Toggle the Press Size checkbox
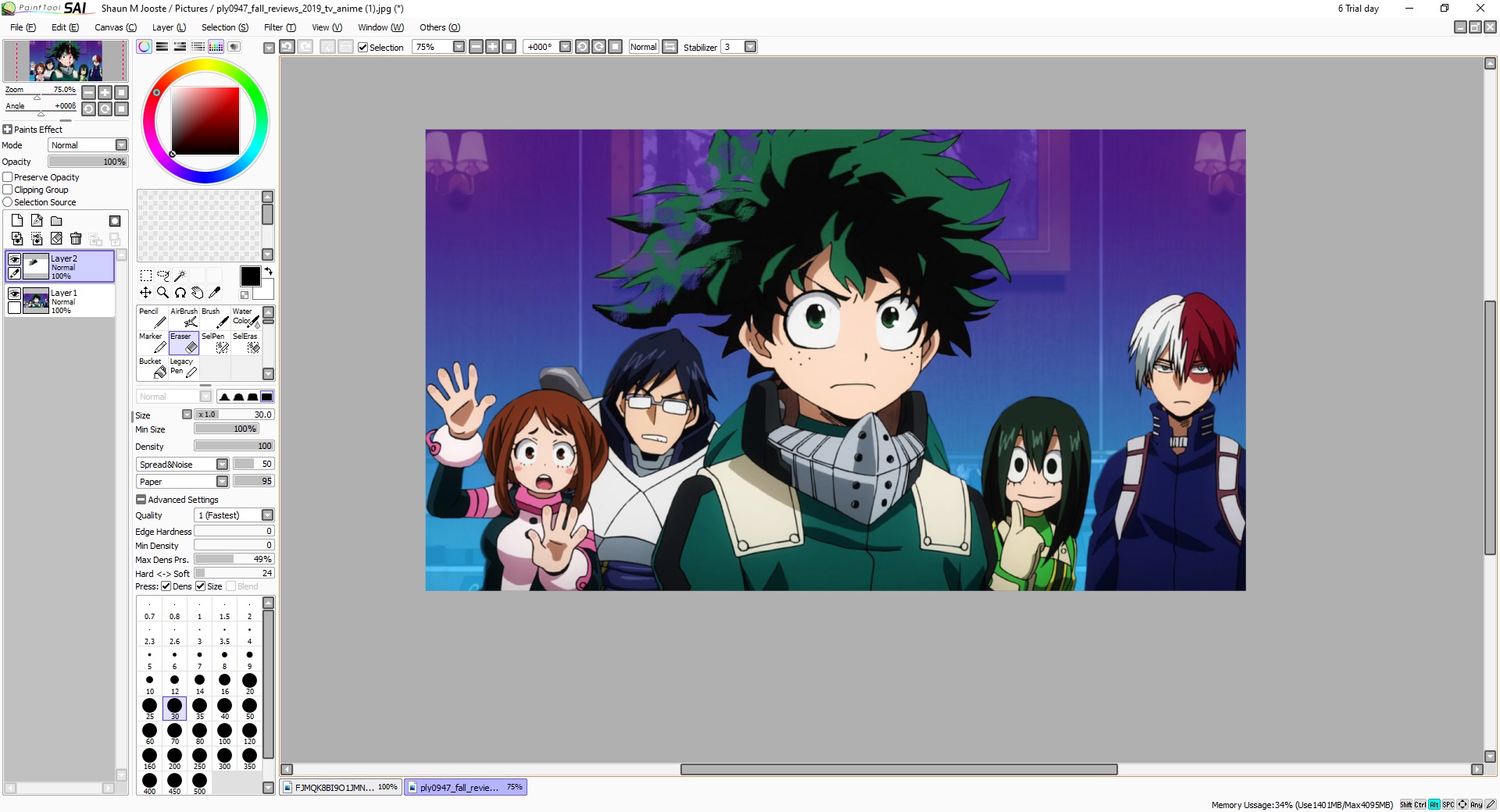 pos(201,586)
